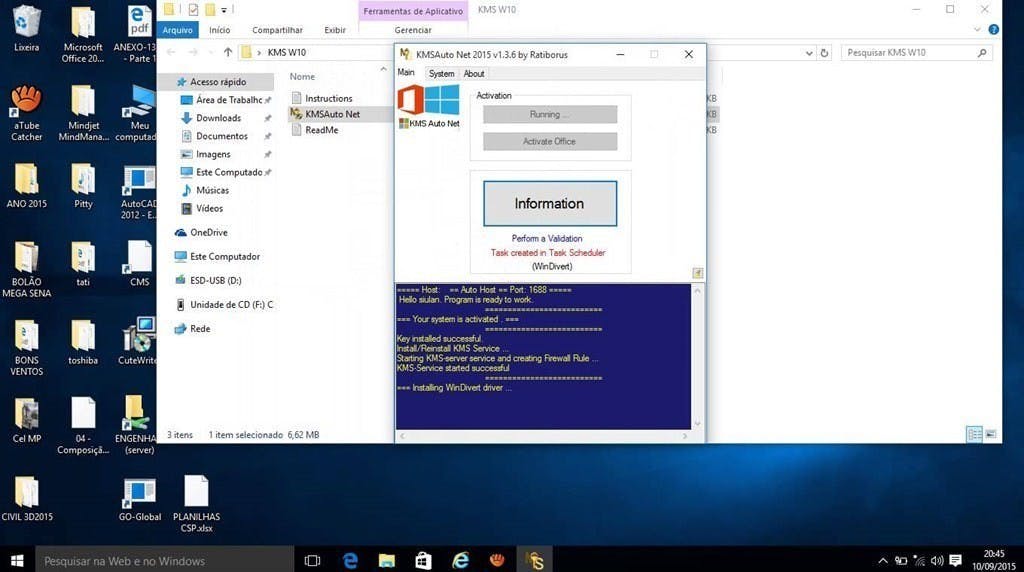Expand the Explorer address history dropdown
1024x572 pixels.
pyautogui.click(x=809, y=53)
